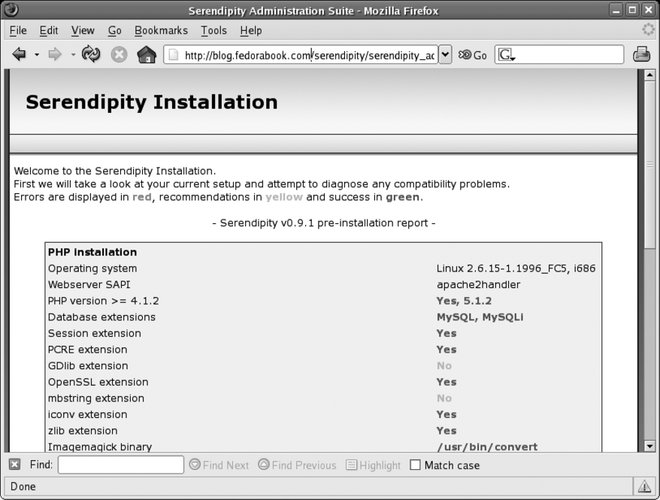Enable the Match case checkbox
This screenshot has width=660, height=500.
[x=415, y=465]
